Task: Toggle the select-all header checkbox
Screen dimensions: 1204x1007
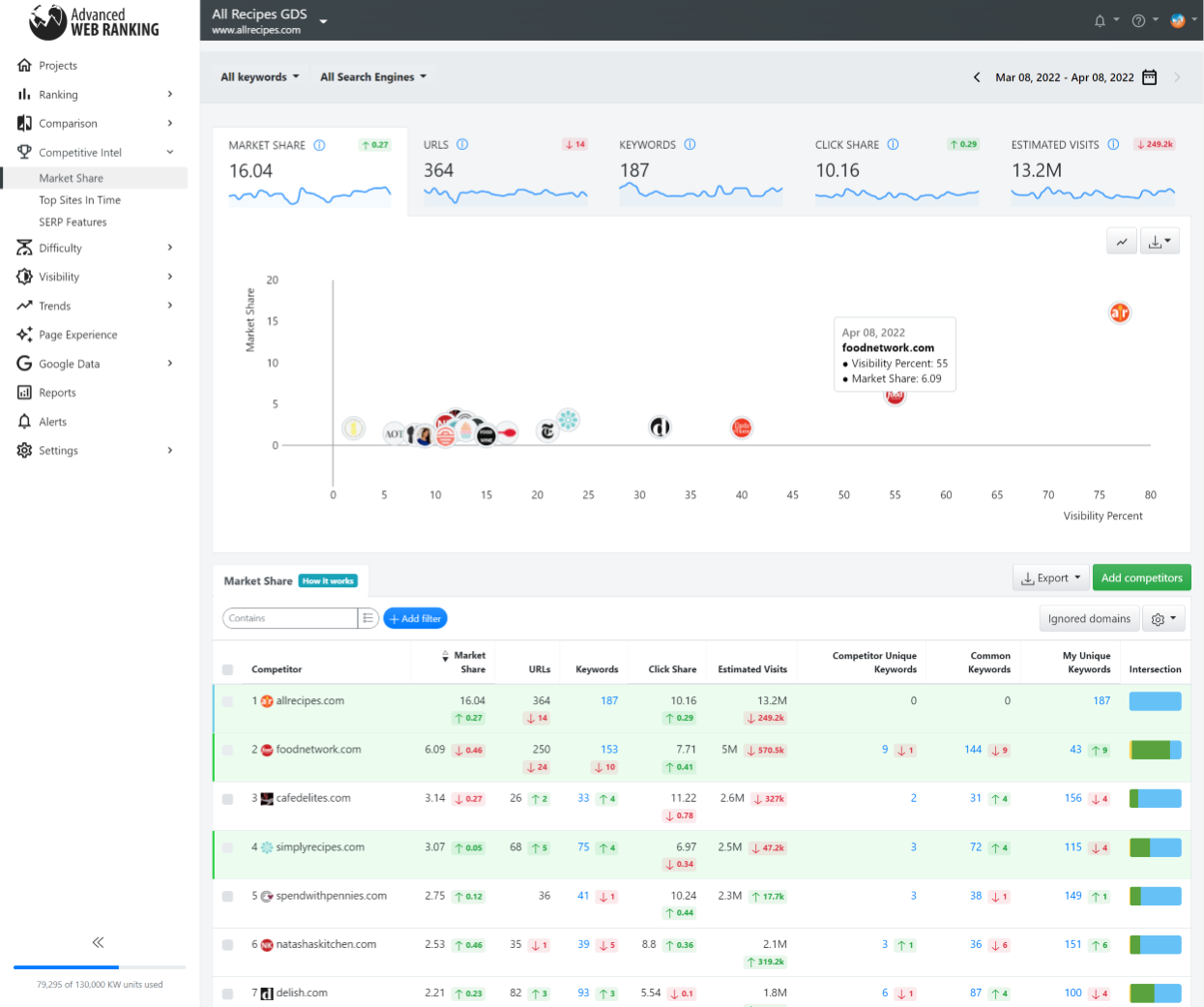Action: [227, 669]
